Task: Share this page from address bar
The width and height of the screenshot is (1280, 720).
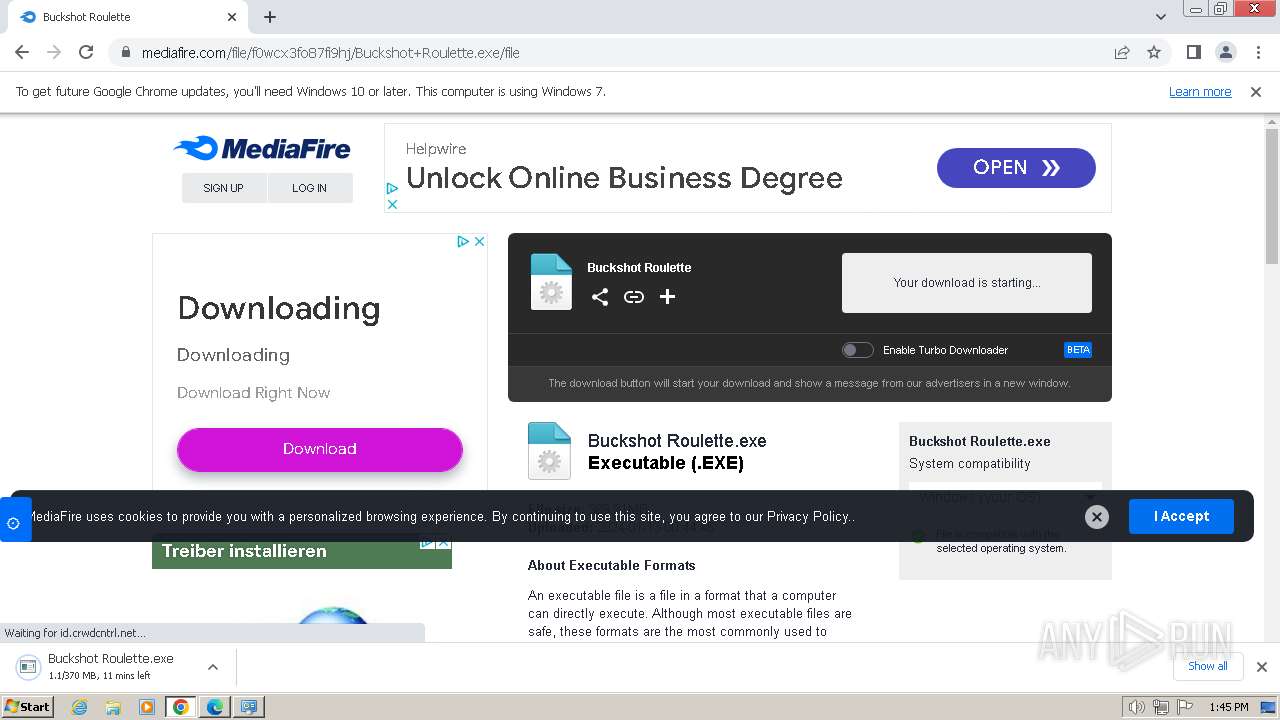Action: (x=1122, y=52)
